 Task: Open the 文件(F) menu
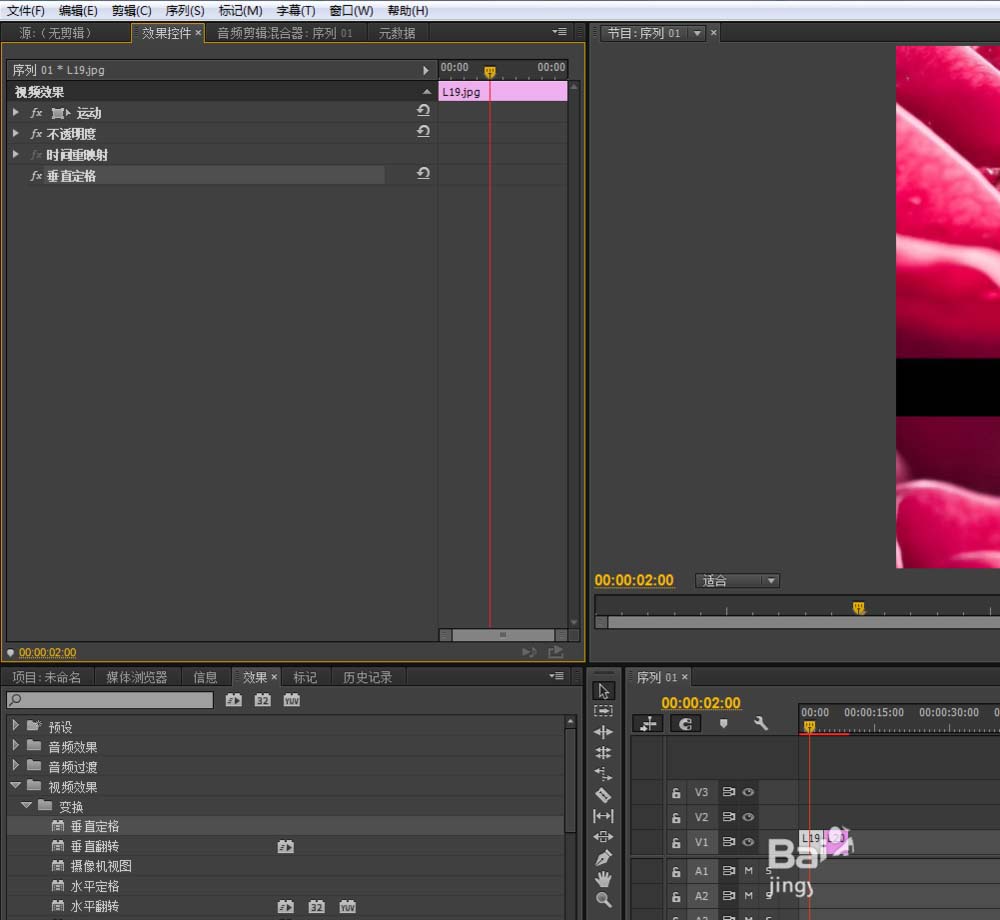click(x=26, y=11)
